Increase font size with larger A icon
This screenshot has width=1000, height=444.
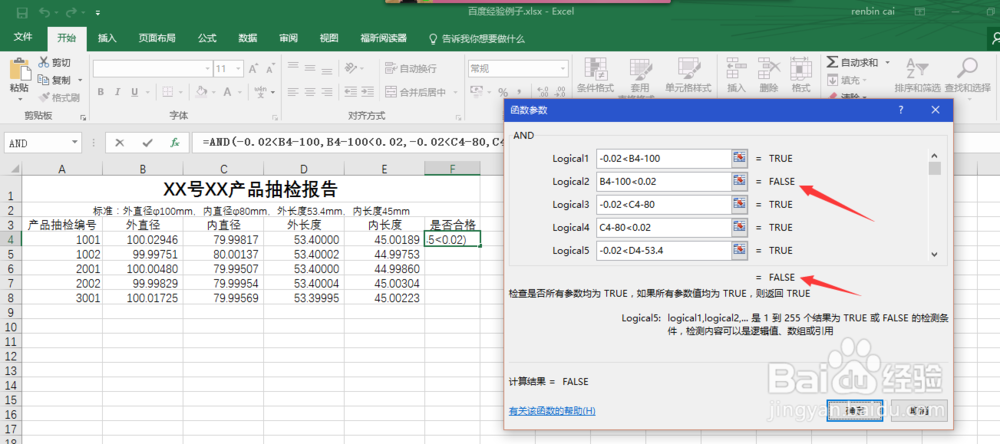coord(253,69)
